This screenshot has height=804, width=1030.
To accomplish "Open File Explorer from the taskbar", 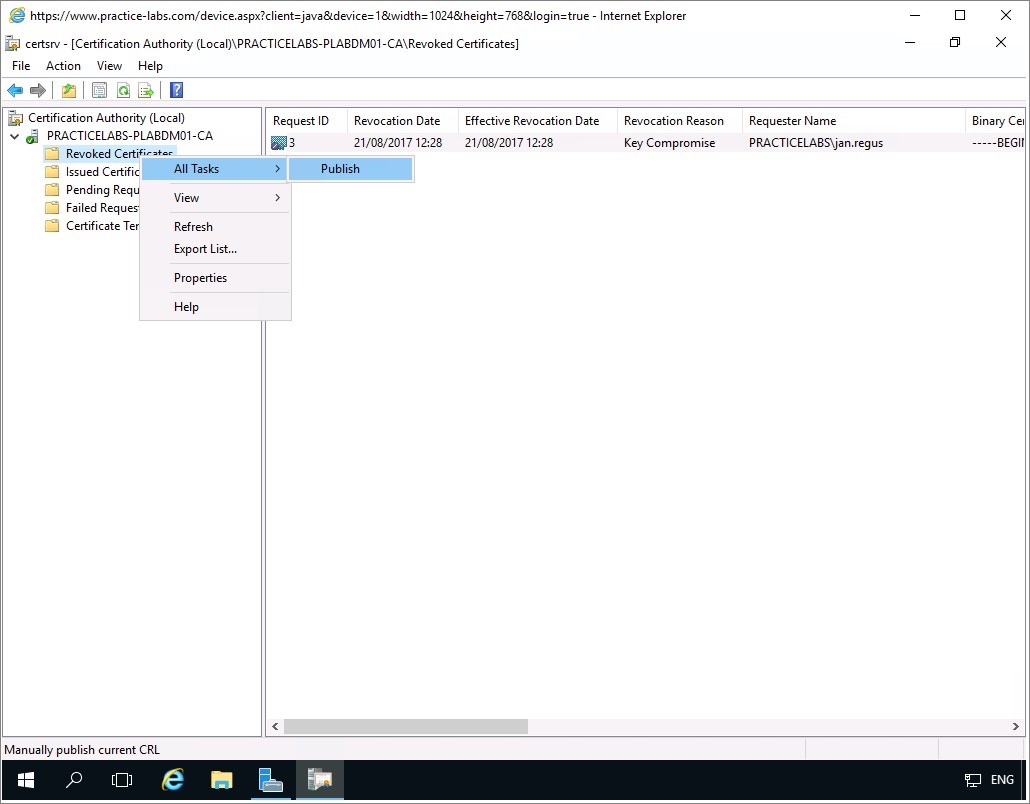I will 221,780.
